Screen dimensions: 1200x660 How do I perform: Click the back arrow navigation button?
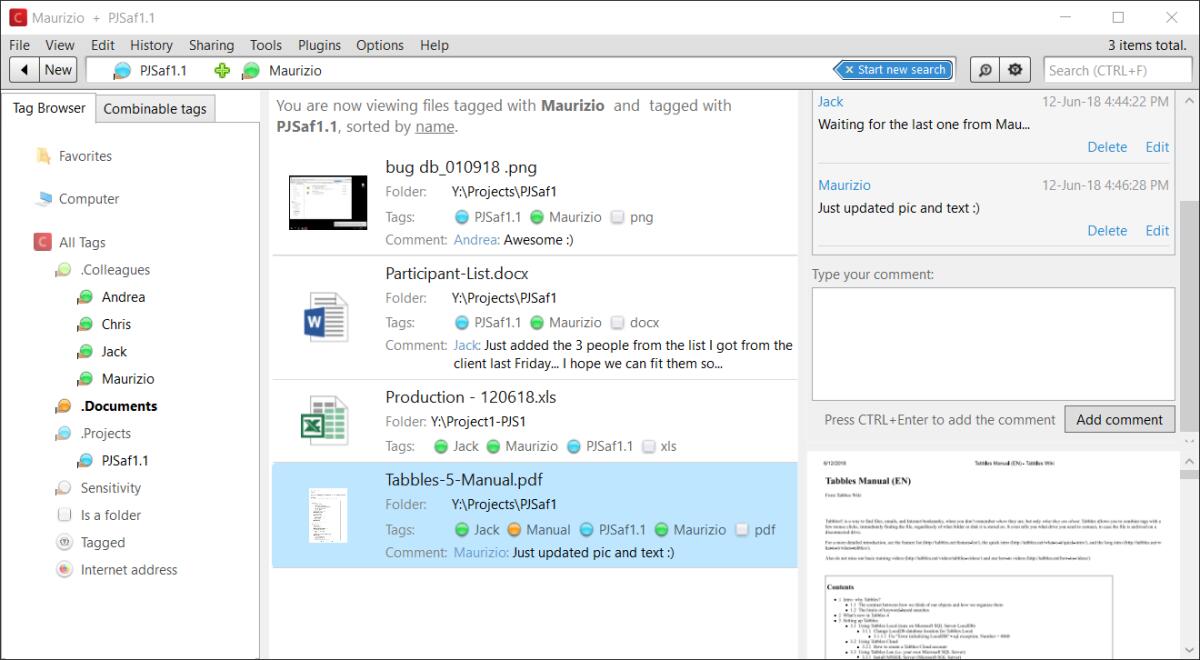24,70
